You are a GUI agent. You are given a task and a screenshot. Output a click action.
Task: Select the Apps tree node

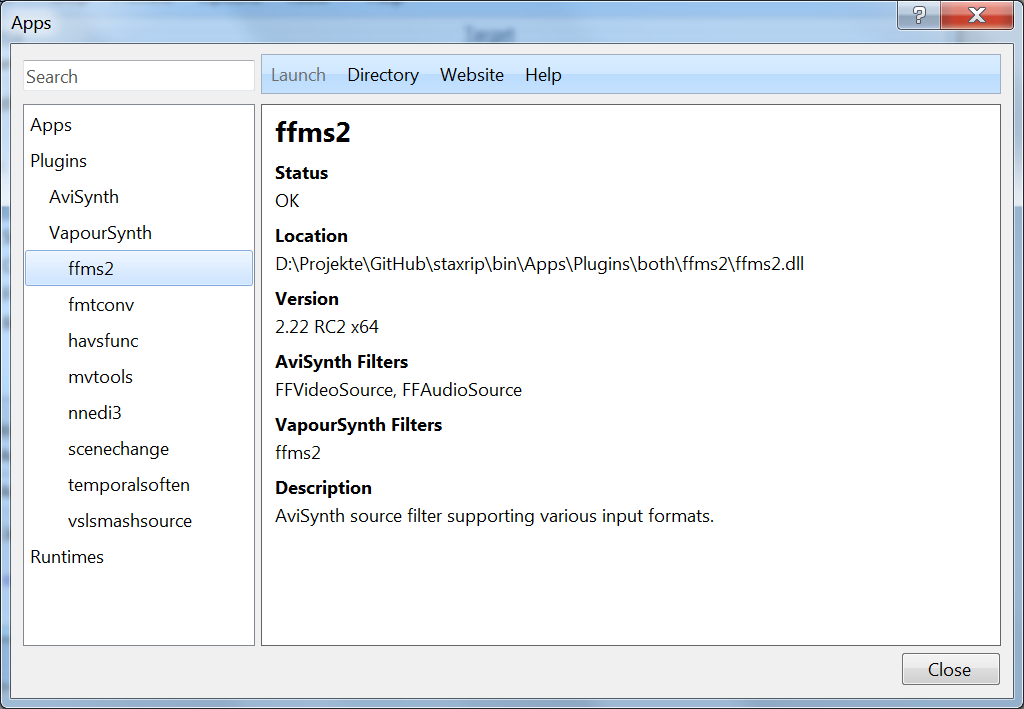(x=51, y=125)
